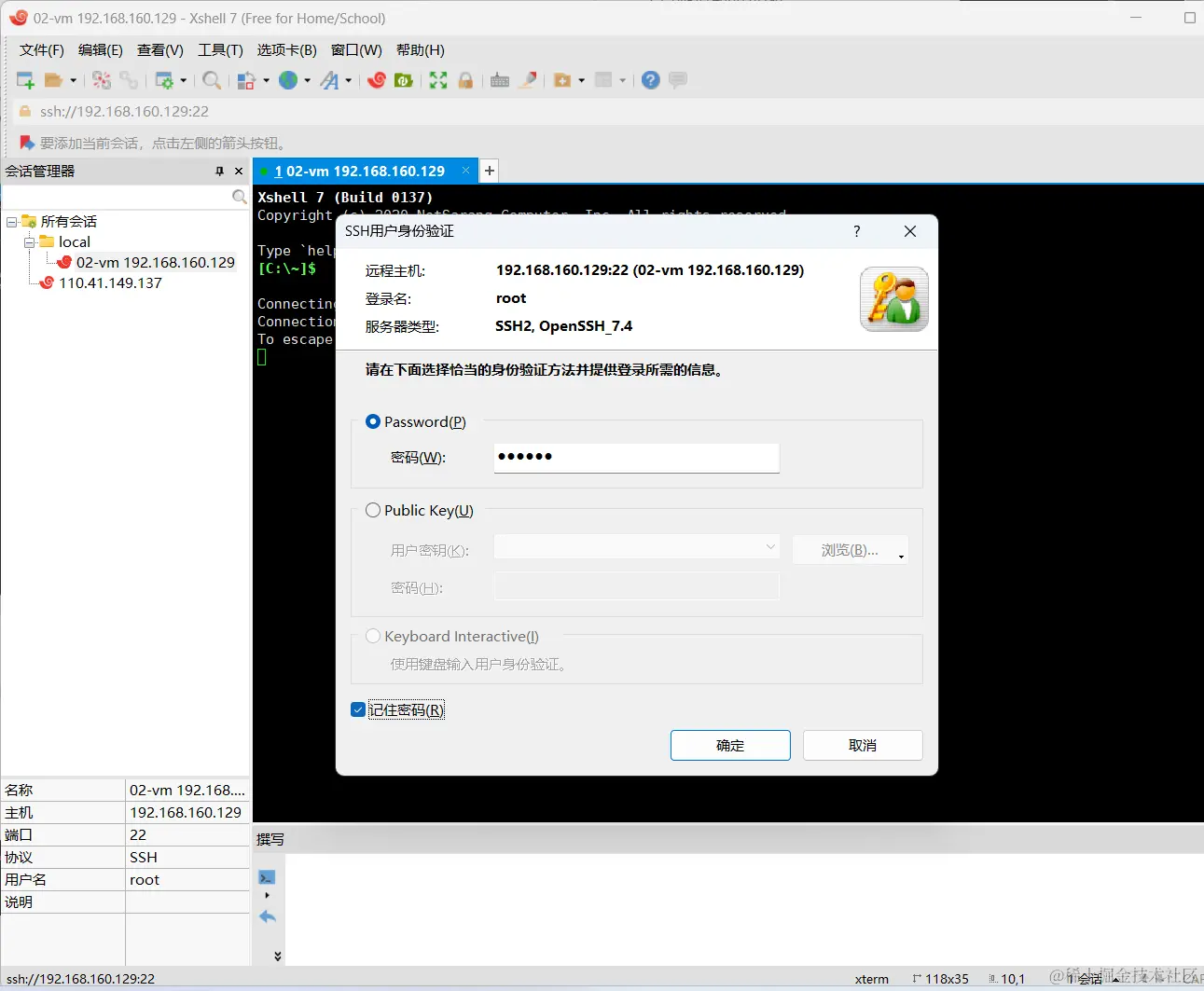Click the 确定 button
Image resolution: width=1204 pixels, height=991 pixels.
[x=730, y=746]
